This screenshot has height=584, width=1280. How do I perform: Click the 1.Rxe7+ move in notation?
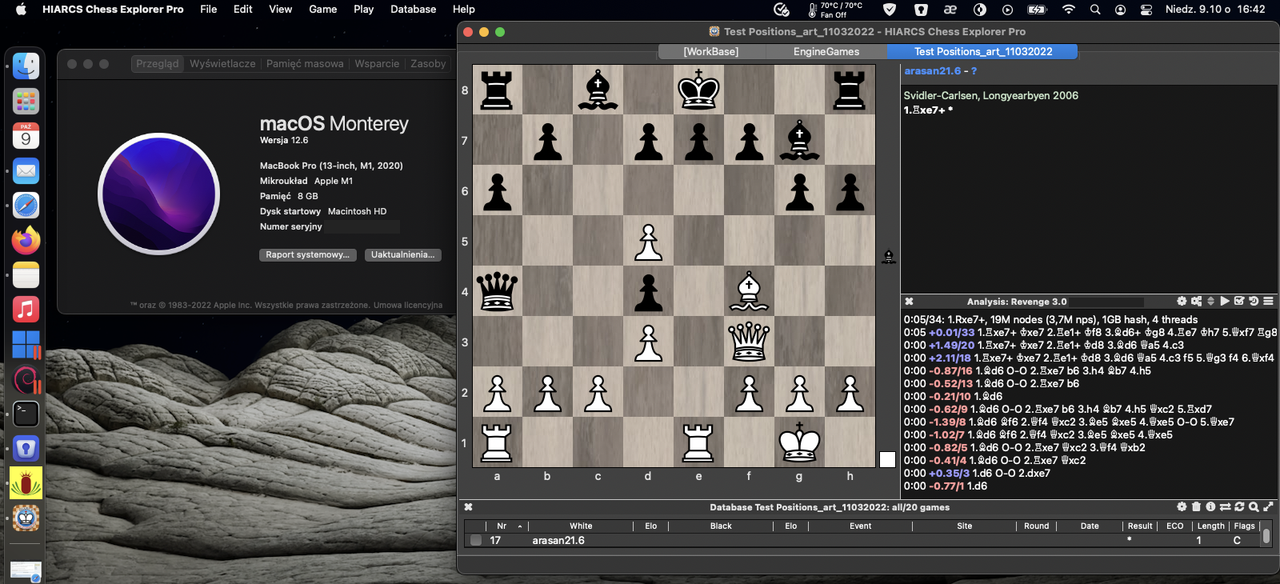[x=924, y=109]
